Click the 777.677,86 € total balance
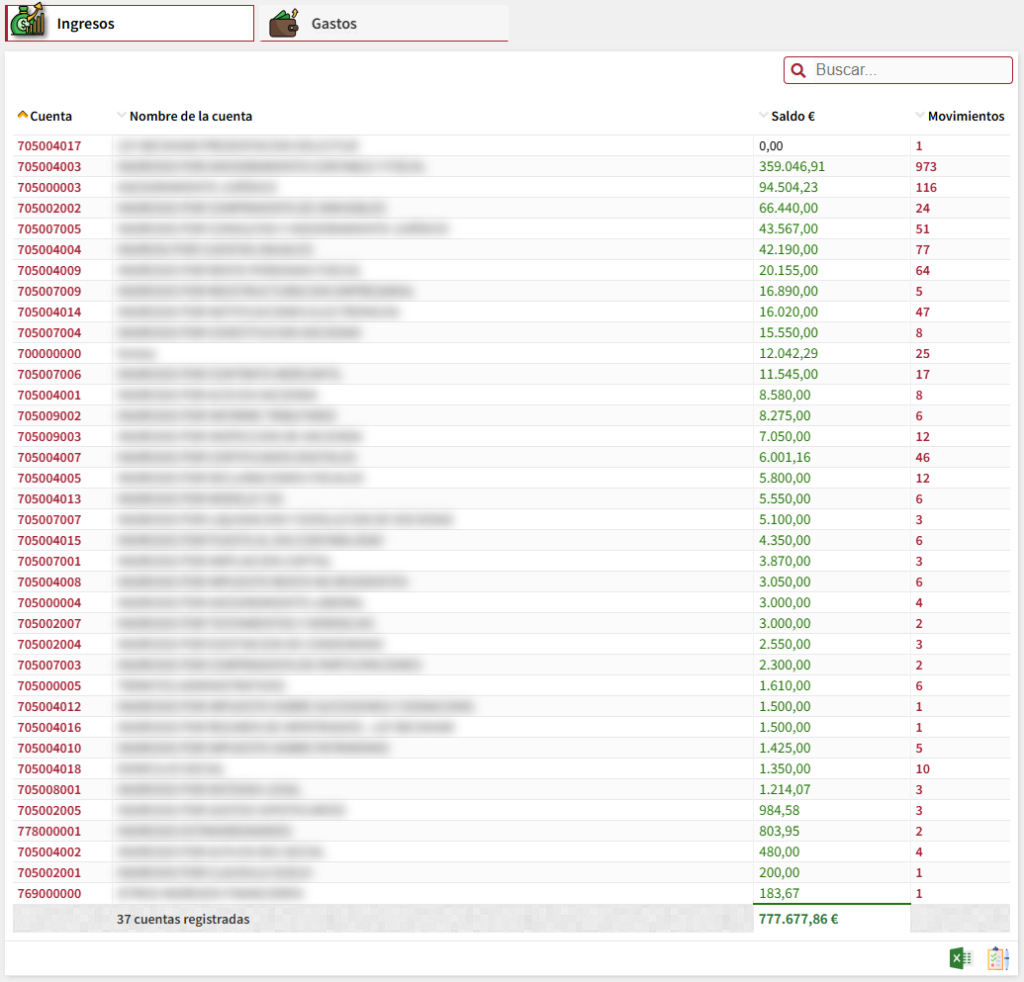Viewport: 1024px width, 982px height. 797,919
